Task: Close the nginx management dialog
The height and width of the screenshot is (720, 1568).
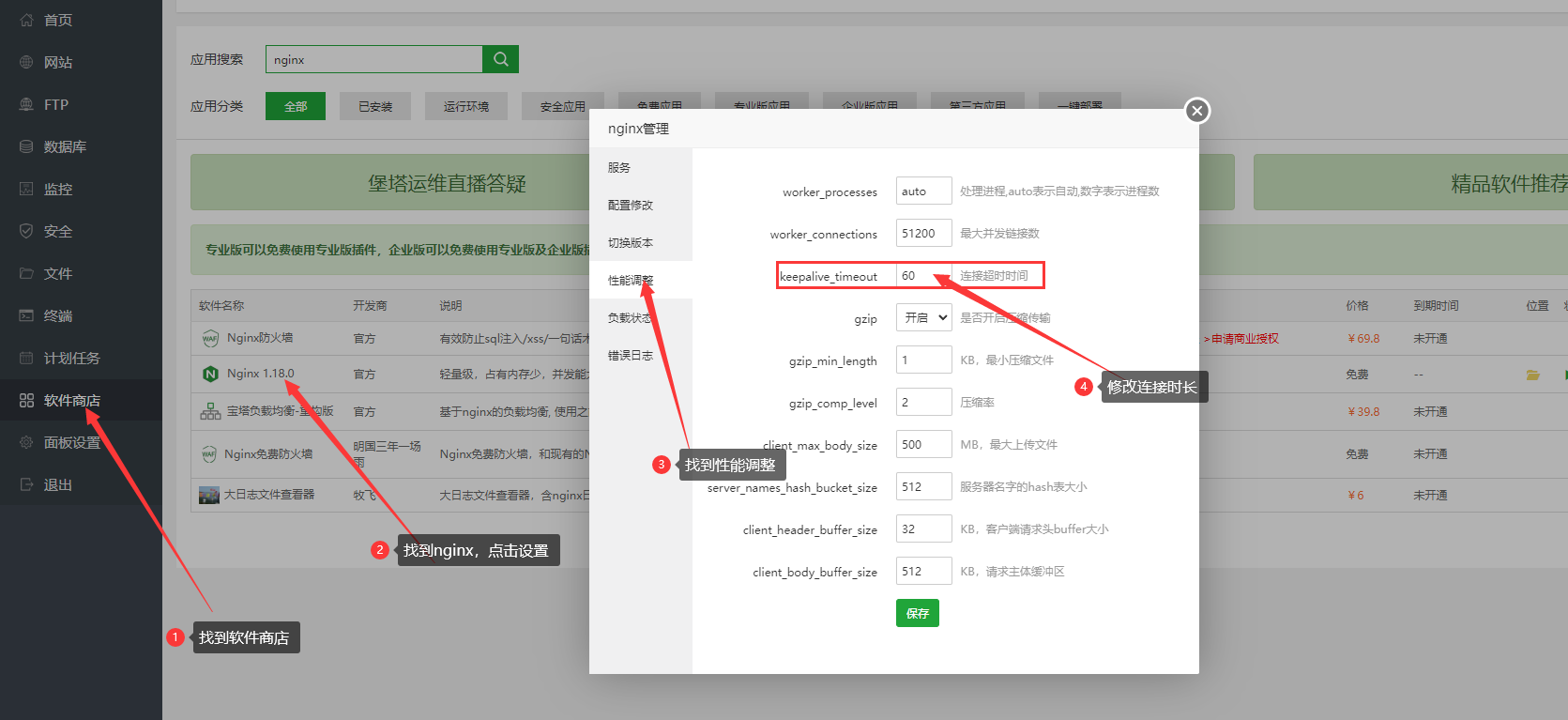Action: click(x=1196, y=111)
